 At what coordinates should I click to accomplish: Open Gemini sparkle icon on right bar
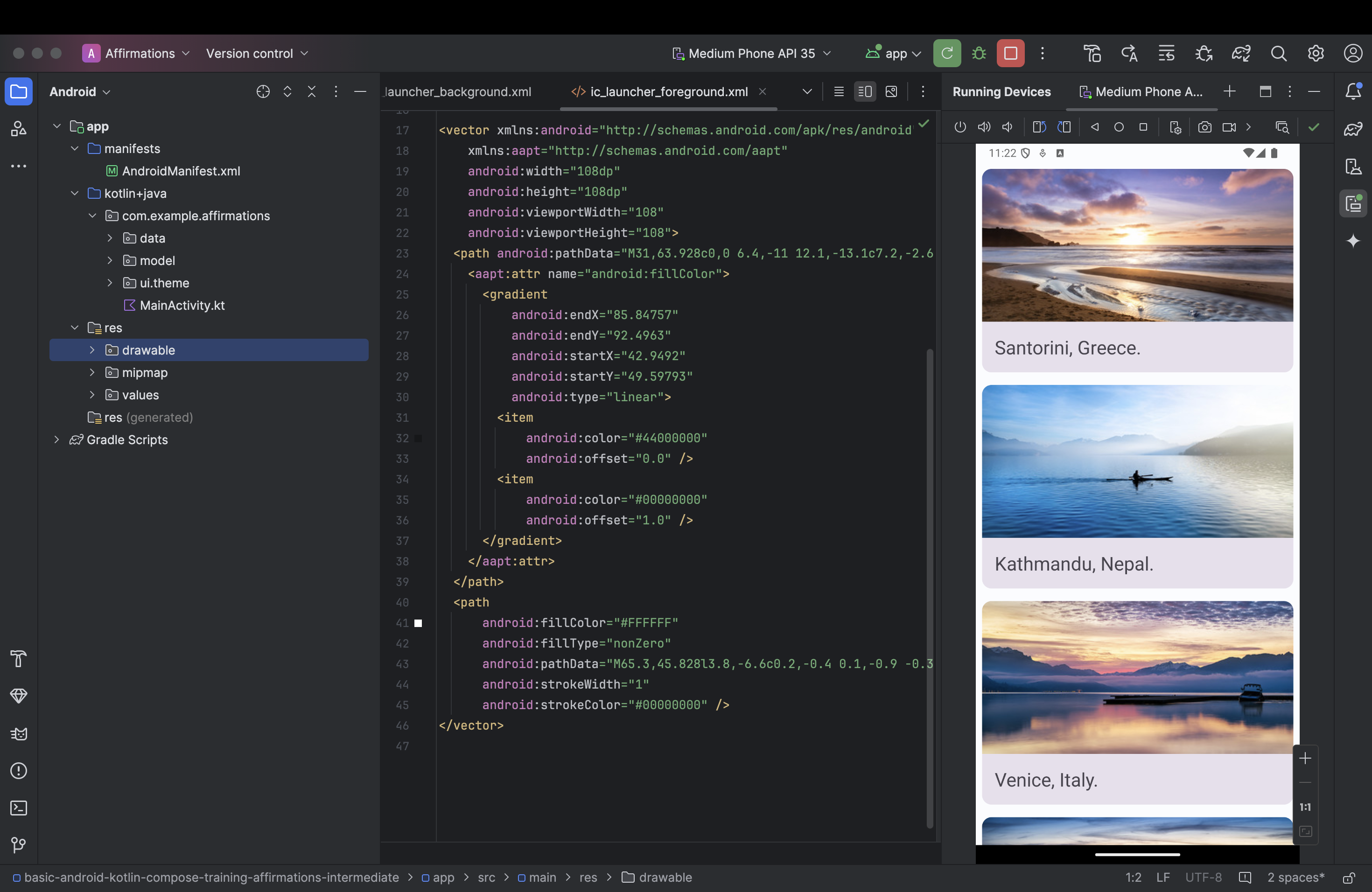(1353, 241)
